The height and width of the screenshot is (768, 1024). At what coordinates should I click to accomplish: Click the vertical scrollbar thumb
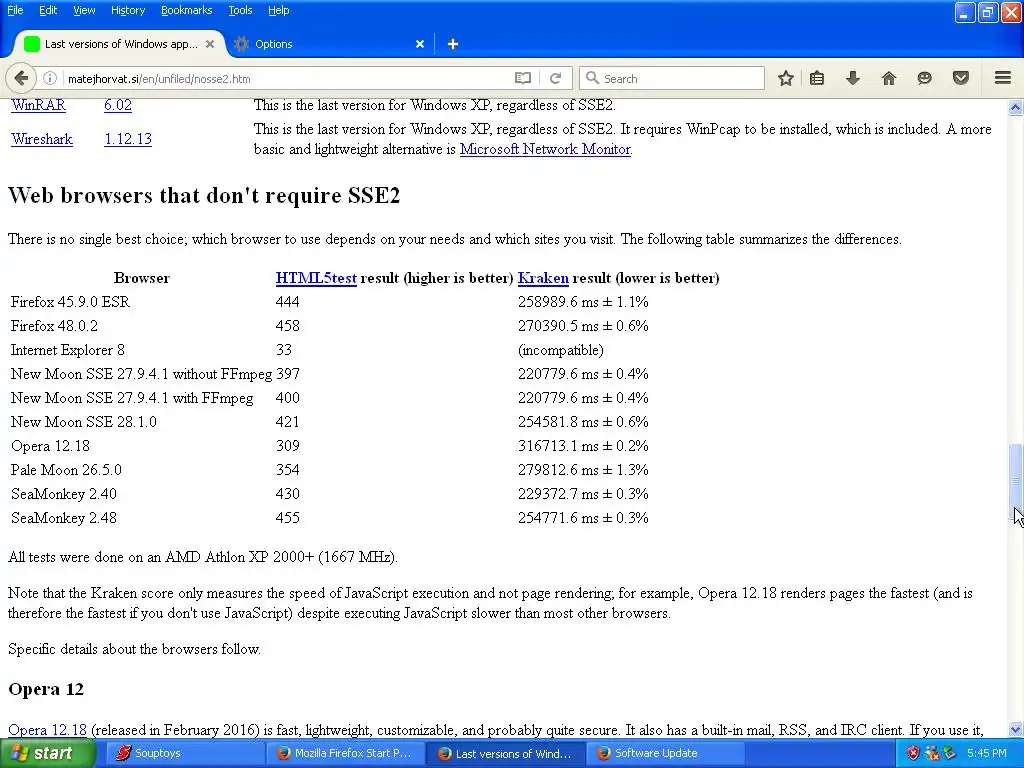coord(1016,480)
